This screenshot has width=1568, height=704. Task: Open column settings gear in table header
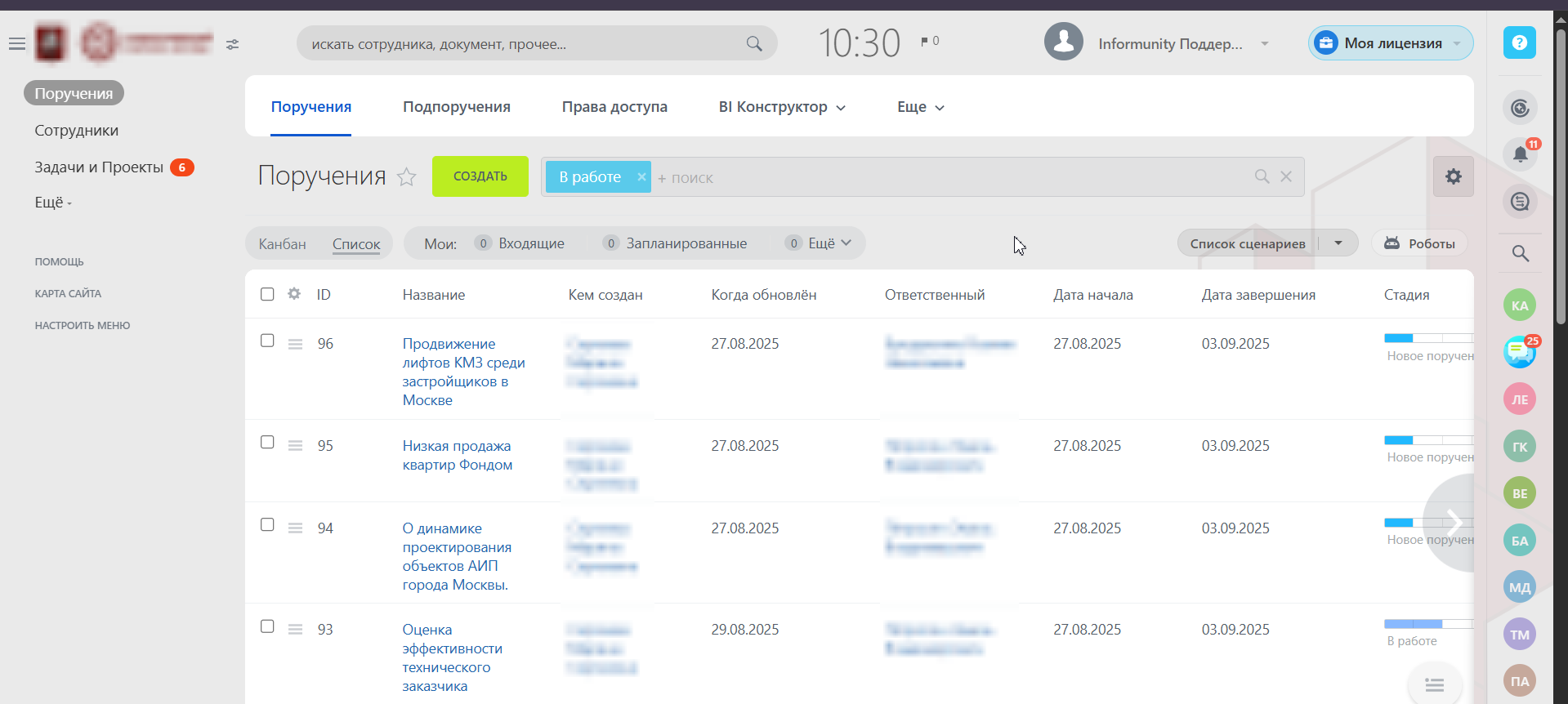pyautogui.click(x=294, y=294)
